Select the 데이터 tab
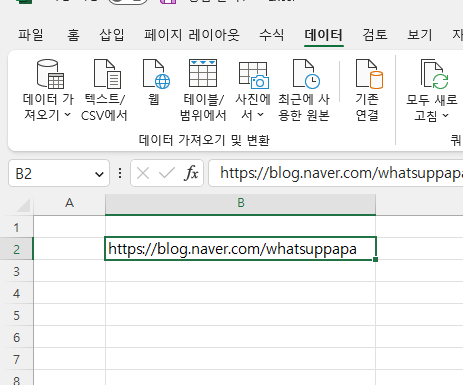 (x=323, y=35)
